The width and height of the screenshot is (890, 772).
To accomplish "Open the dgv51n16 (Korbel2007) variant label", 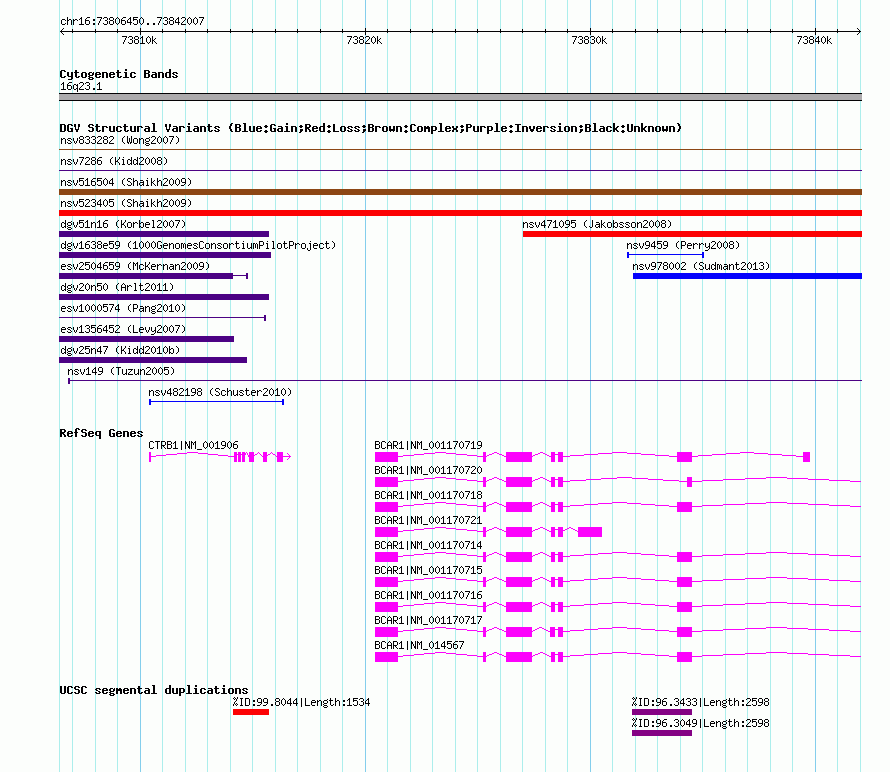I will click(x=123, y=224).
